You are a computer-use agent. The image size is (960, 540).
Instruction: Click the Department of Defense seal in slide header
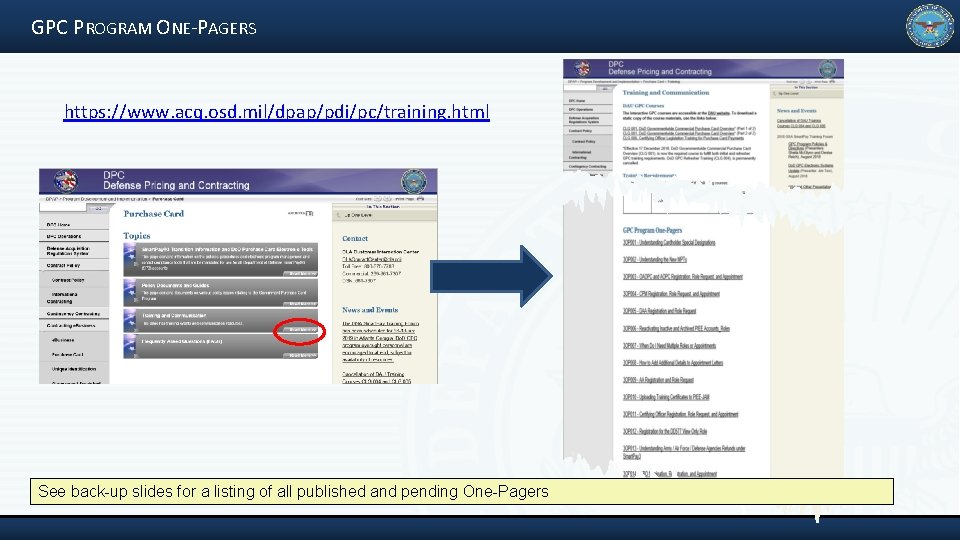[x=929, y=26]
